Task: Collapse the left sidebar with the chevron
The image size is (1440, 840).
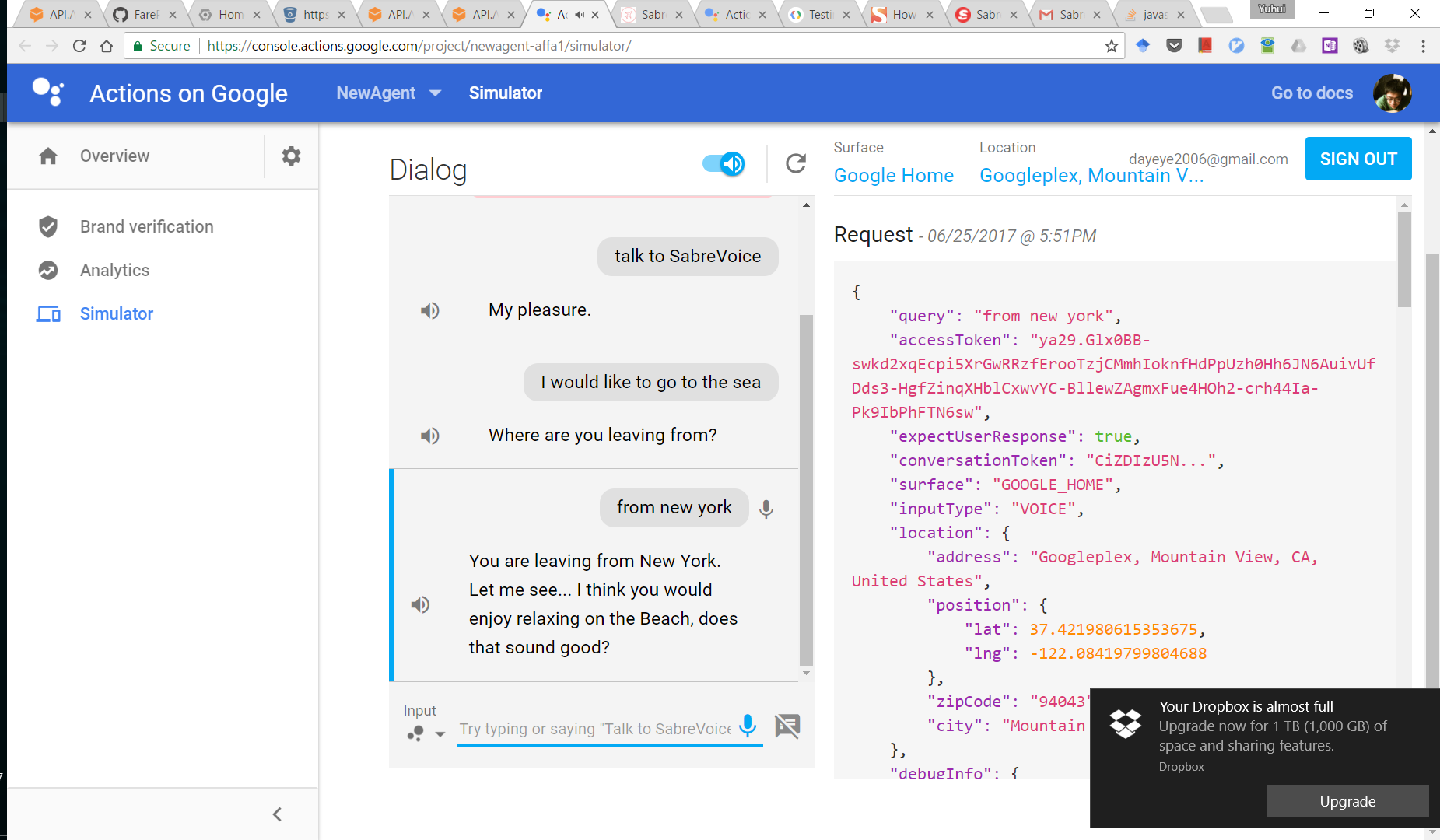Action: click(x=277, y=814)
